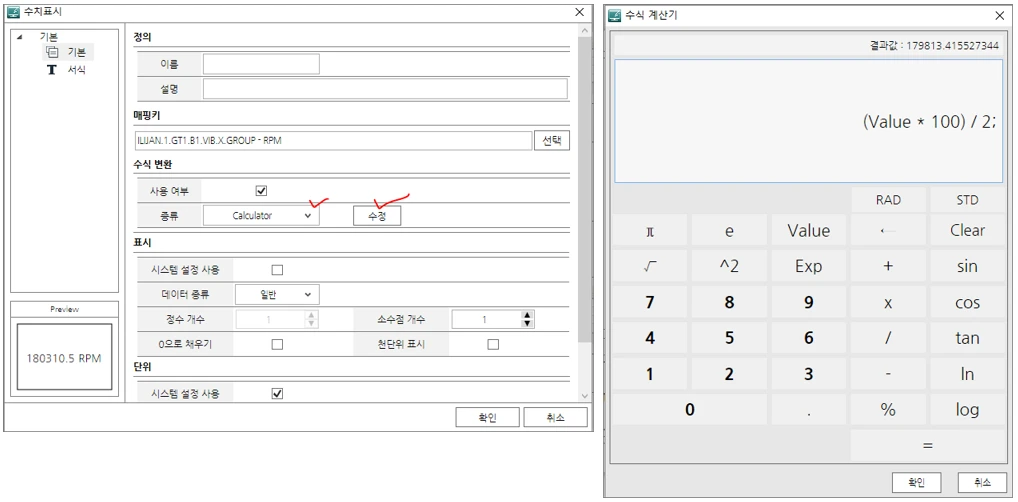Click the formula expression area in calculator
This screenshot has width=1018, height=502.
pos(808,121)
